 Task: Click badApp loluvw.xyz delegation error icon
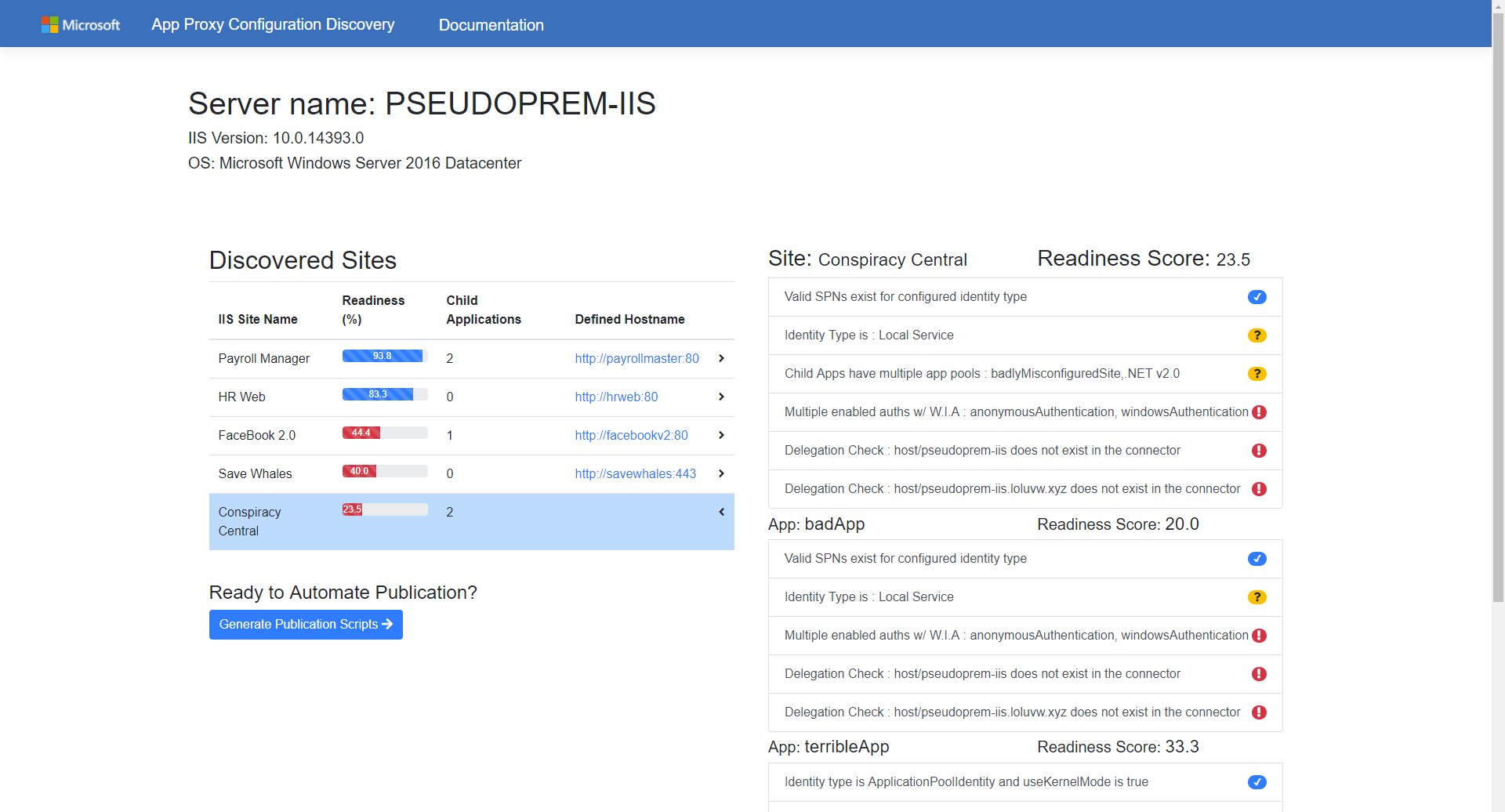point(1259,712)
